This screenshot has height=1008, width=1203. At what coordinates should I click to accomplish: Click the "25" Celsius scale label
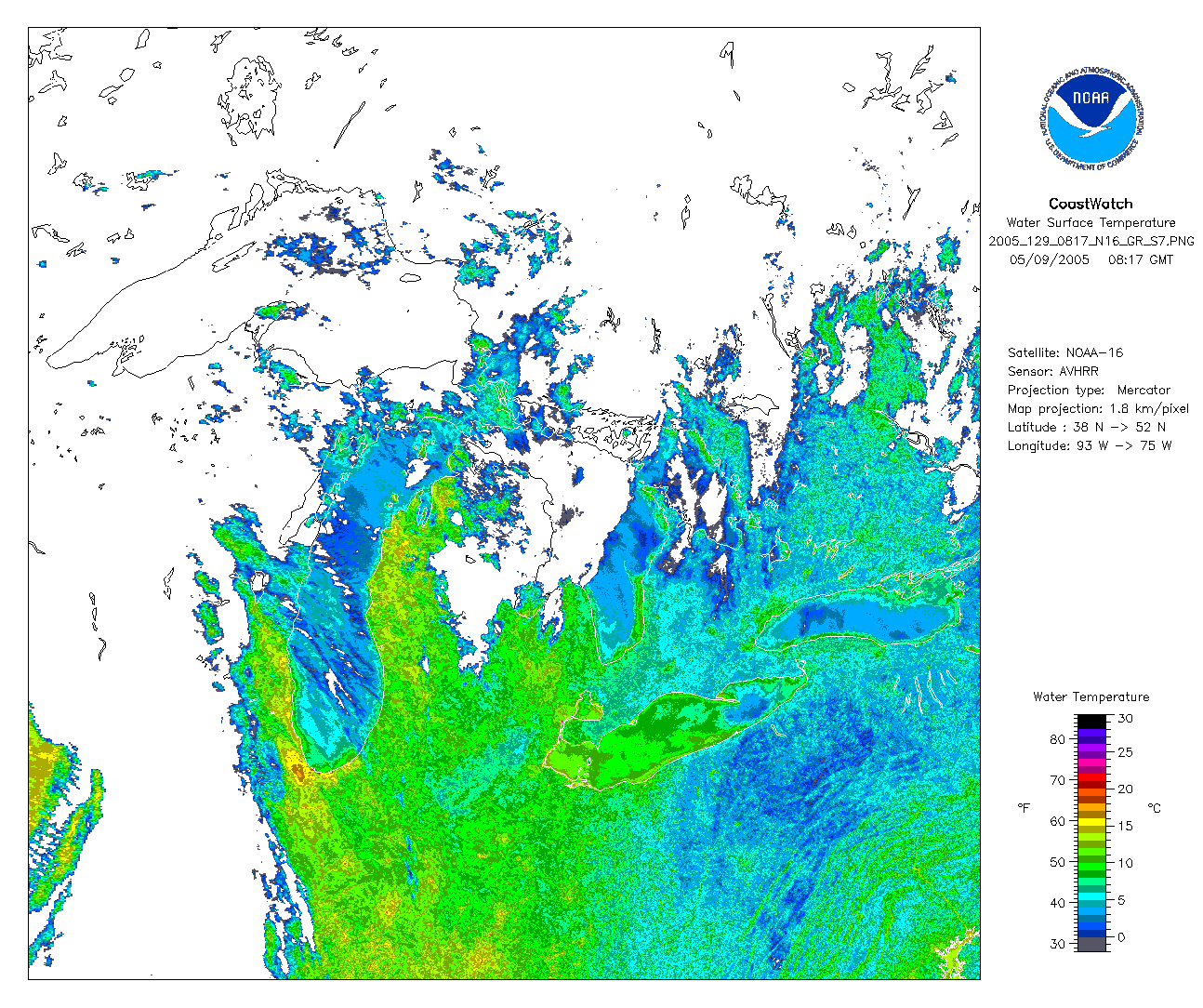point(1125,752)
